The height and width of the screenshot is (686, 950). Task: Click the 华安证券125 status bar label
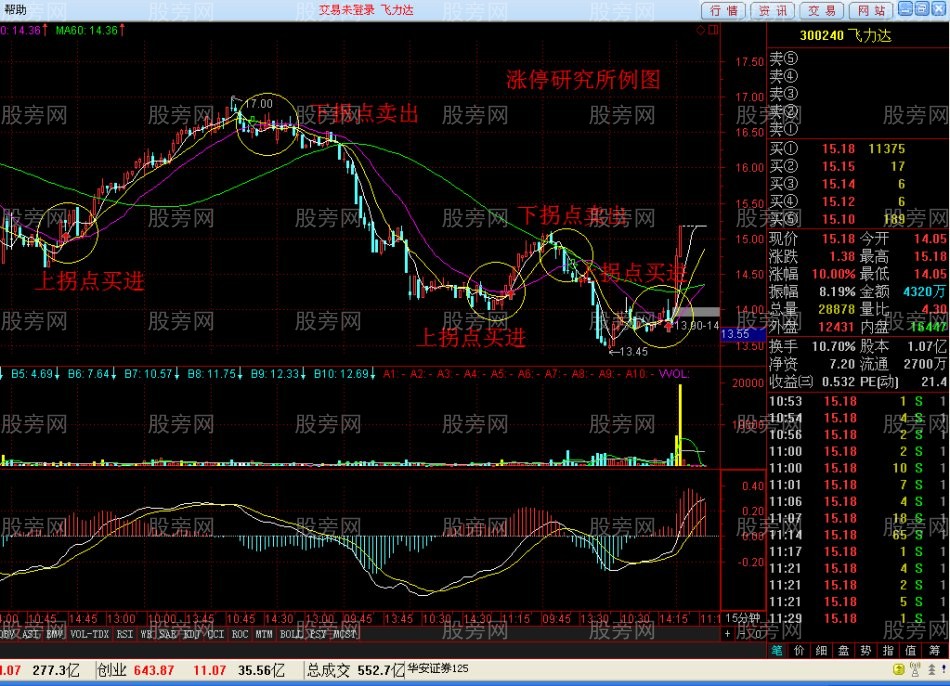438,668
